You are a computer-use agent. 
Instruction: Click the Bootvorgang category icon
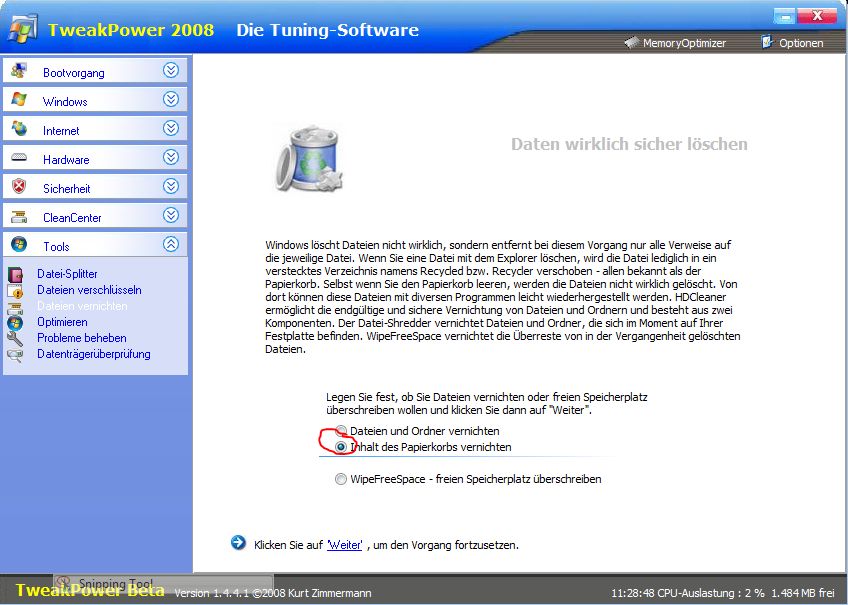coord(19,71)
